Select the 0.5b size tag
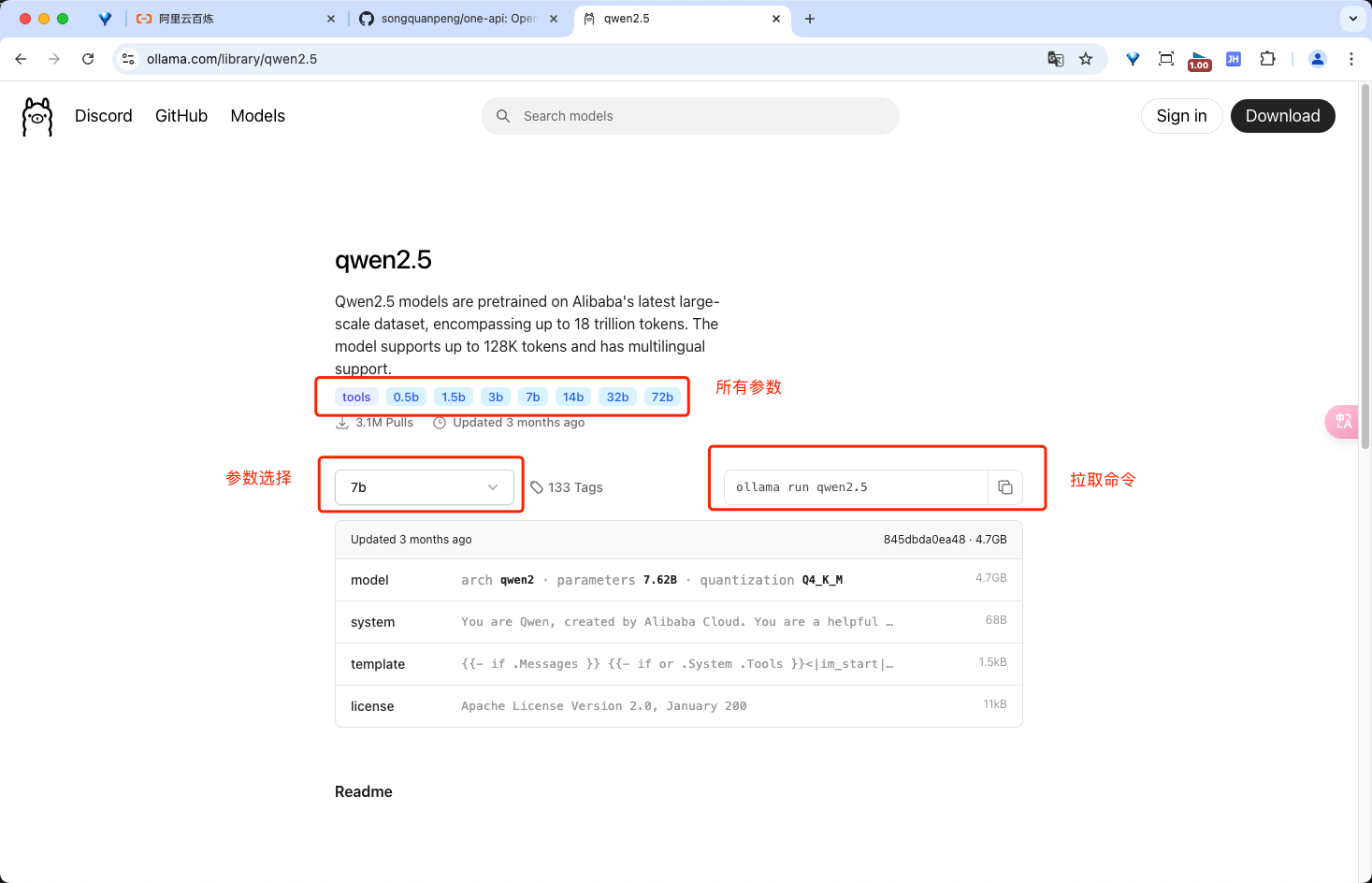 click(406, 397)
